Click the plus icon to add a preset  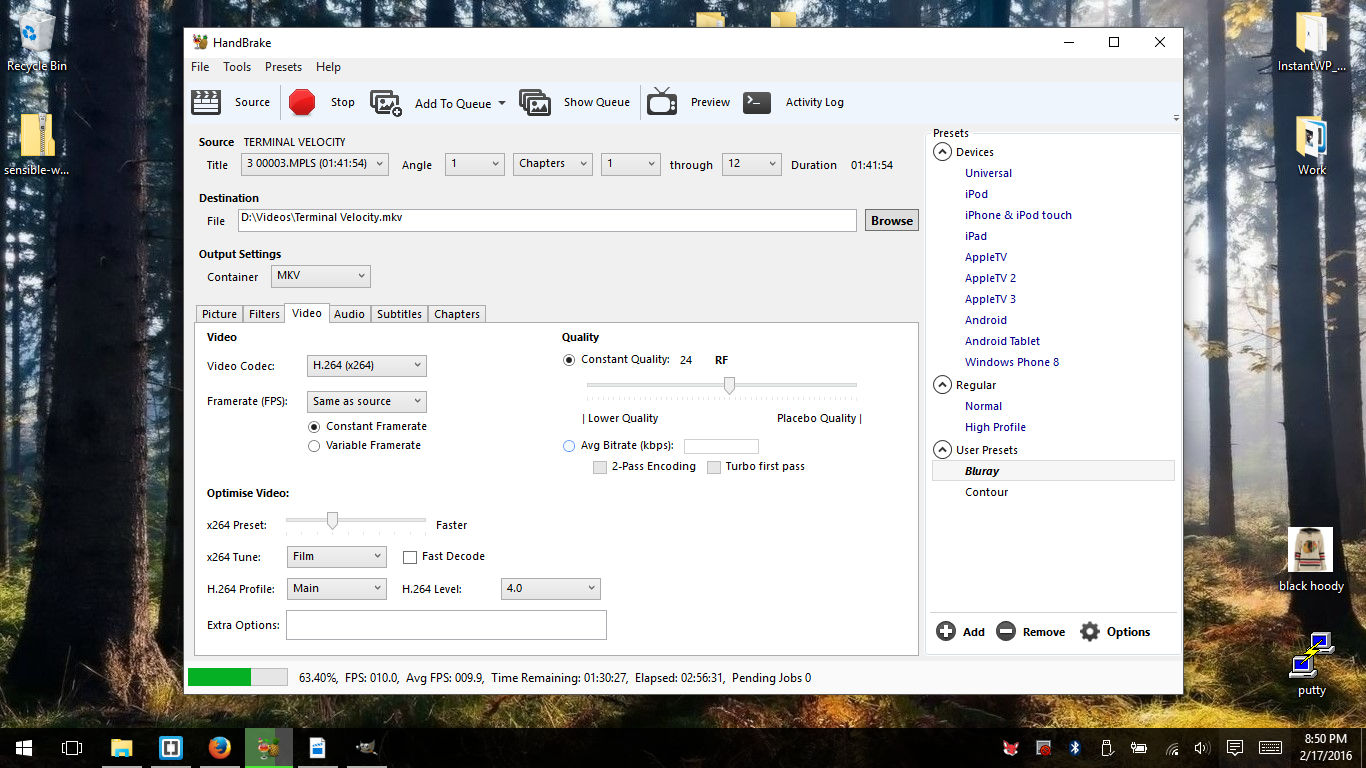coord(945,631)
